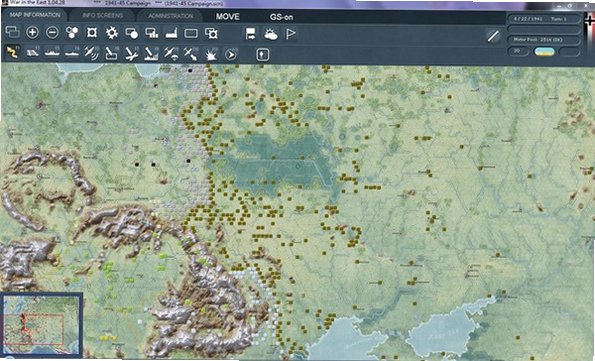
Task: Click the square with corner points icon
Action: coord(92,33)
